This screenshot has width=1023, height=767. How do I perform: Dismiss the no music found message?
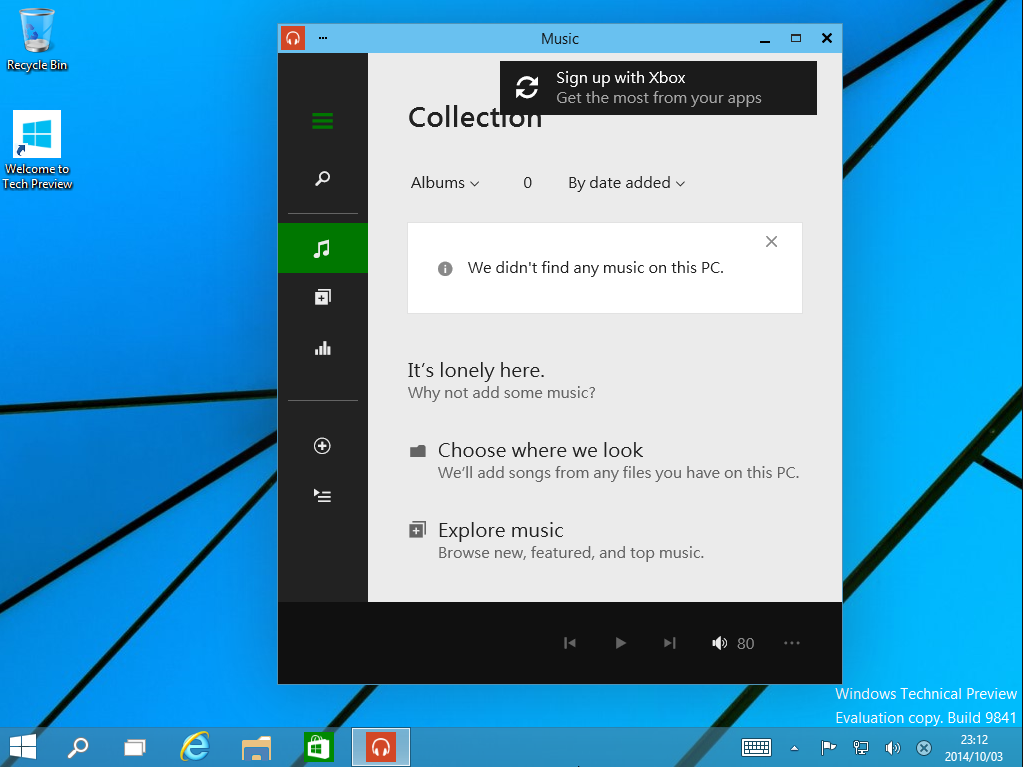(771, 242)
